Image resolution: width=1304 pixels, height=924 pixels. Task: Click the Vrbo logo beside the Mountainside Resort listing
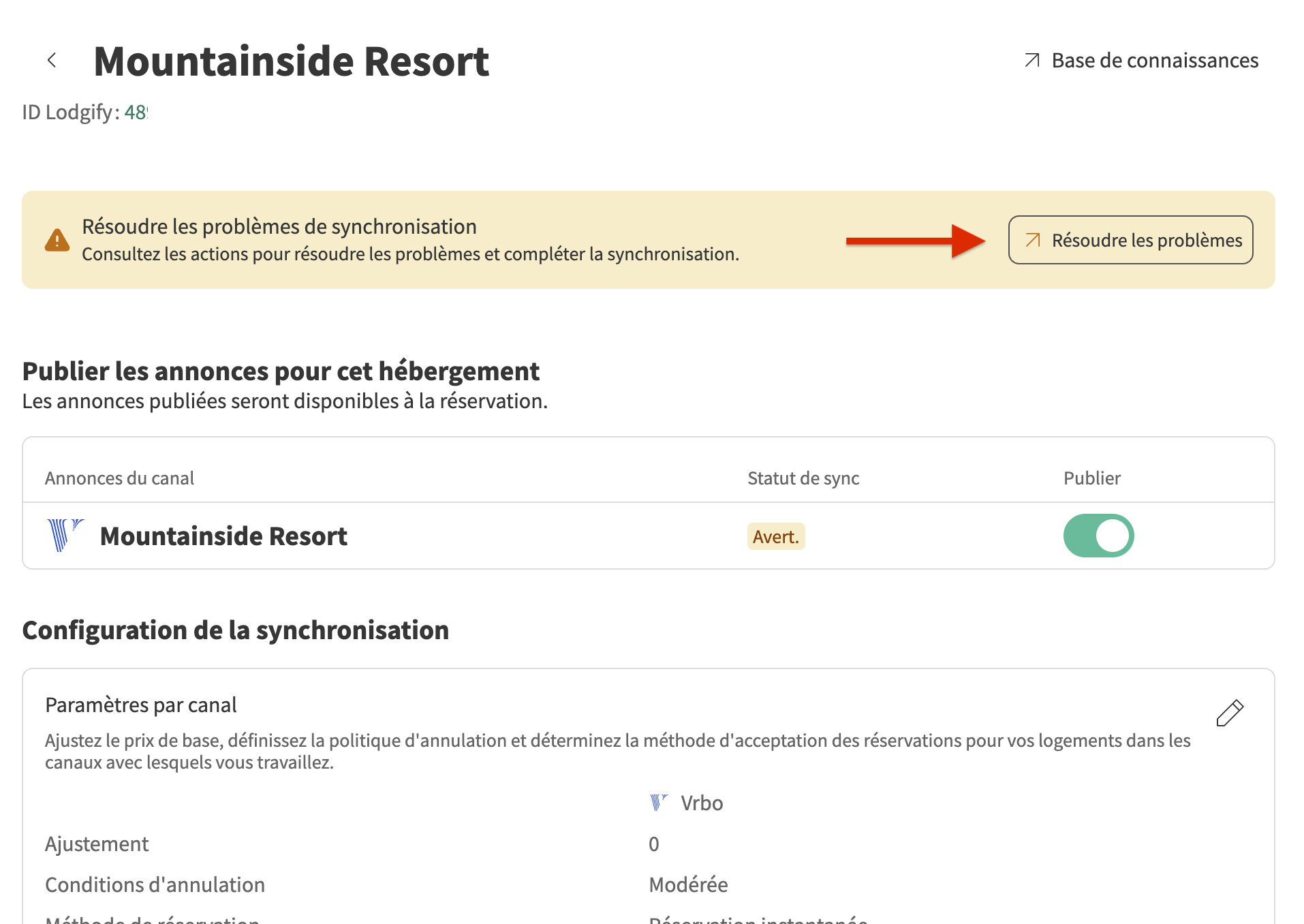pyautogui.click(x=65, y=536)
